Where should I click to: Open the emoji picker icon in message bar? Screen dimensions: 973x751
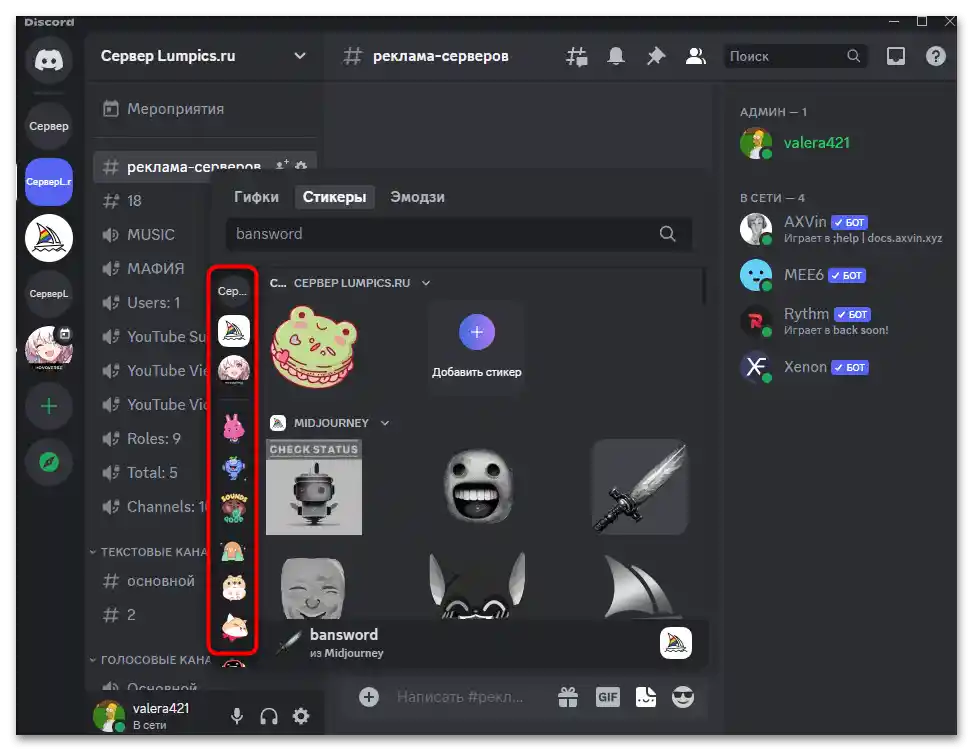click(x=683, y=697)
